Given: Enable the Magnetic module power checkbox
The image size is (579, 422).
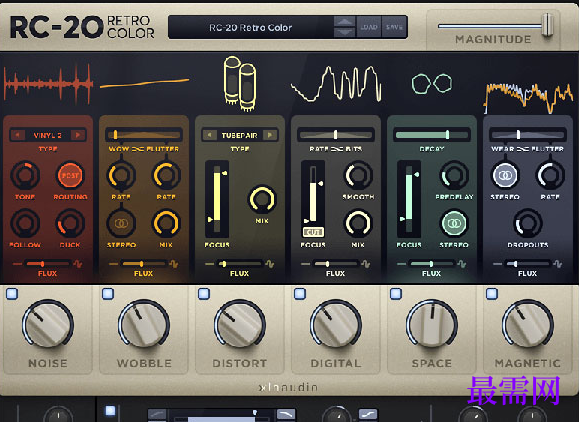Looking at the screenshot, I should tap(492, 294).
